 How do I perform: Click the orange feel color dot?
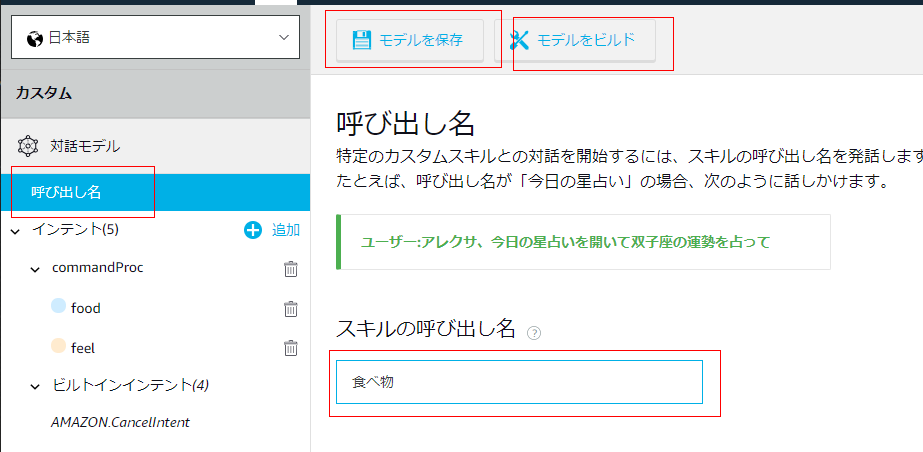58,345
